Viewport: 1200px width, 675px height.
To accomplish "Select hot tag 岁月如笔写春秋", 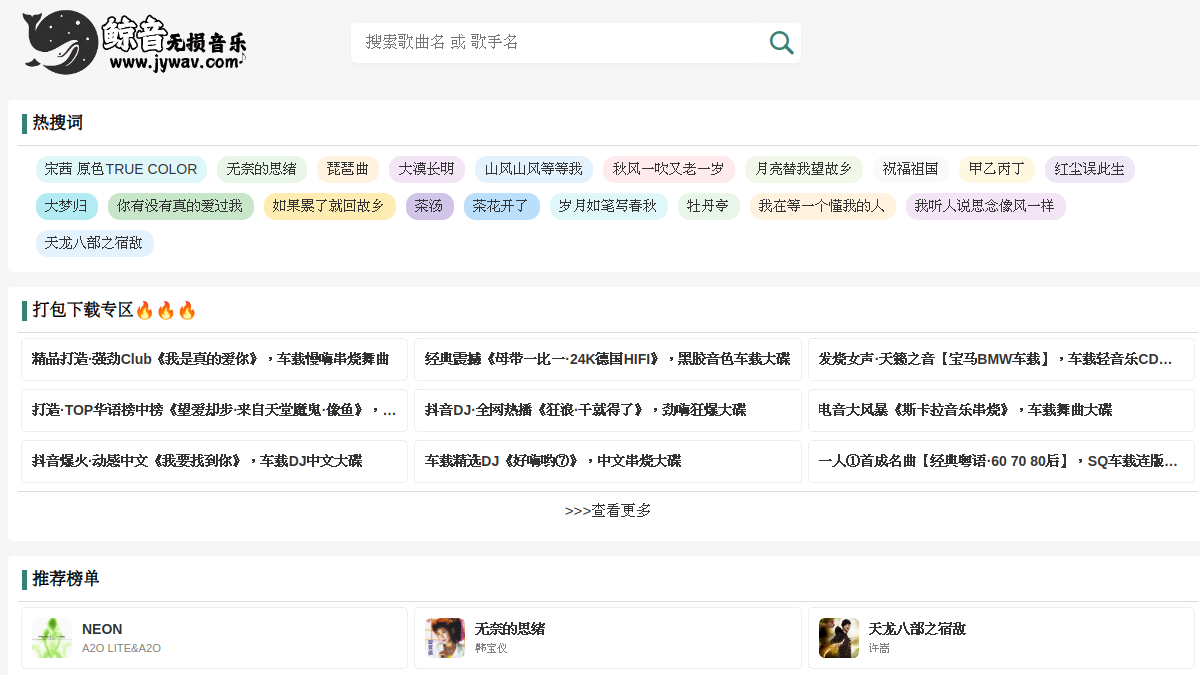I will pyautogui.click(x=608, y=206).
